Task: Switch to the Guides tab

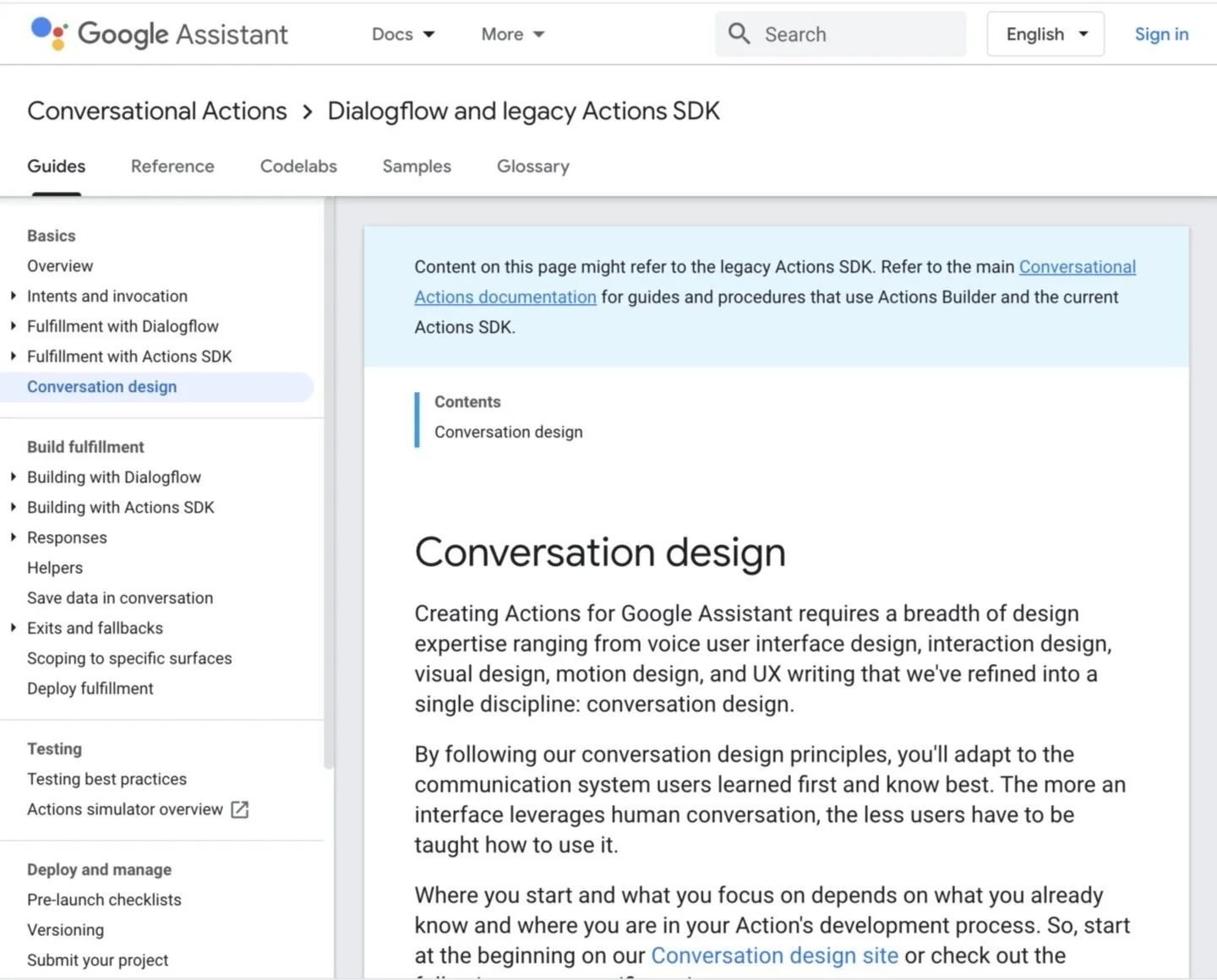Action: (x=57, y=166)
